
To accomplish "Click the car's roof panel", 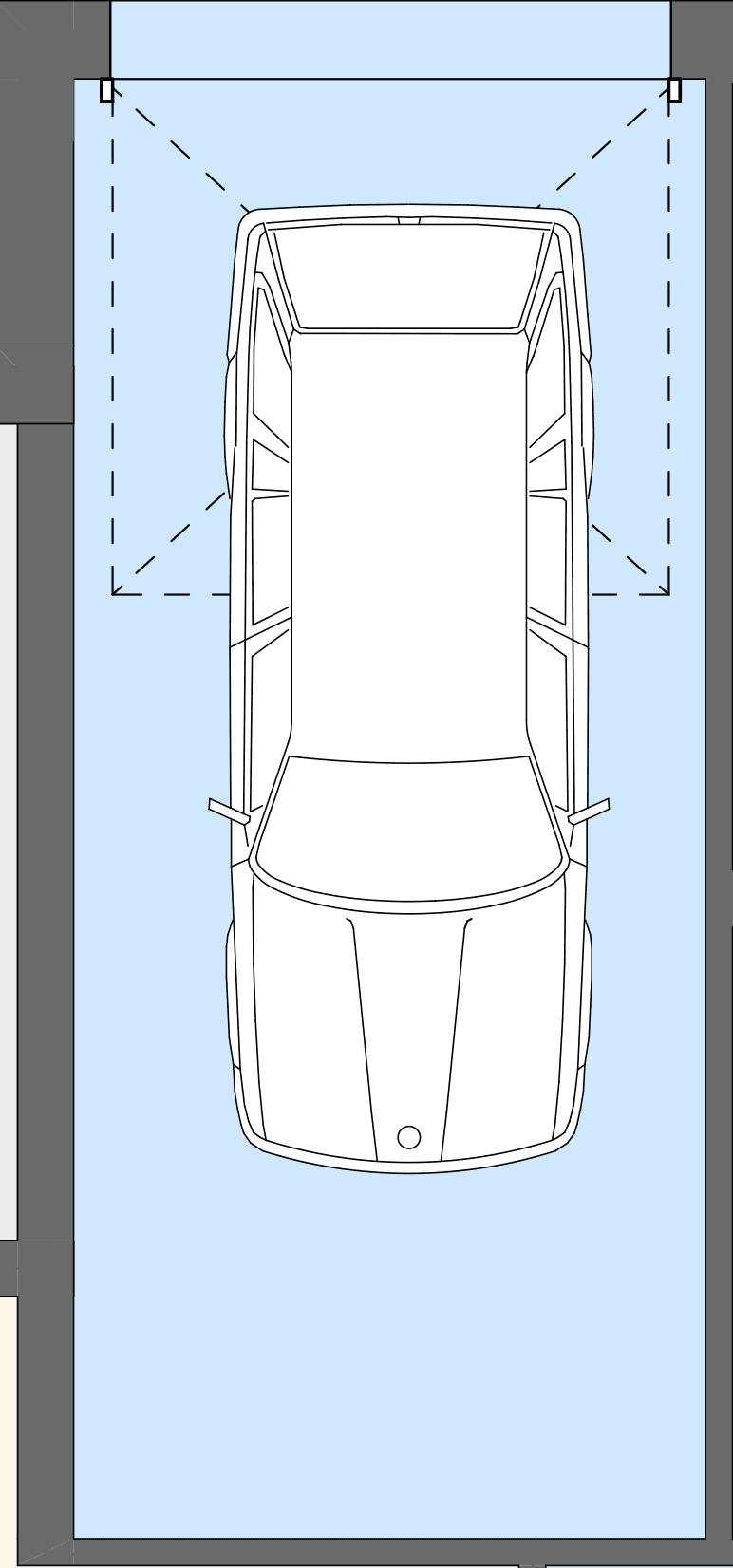I will click(x=408, y=541).
